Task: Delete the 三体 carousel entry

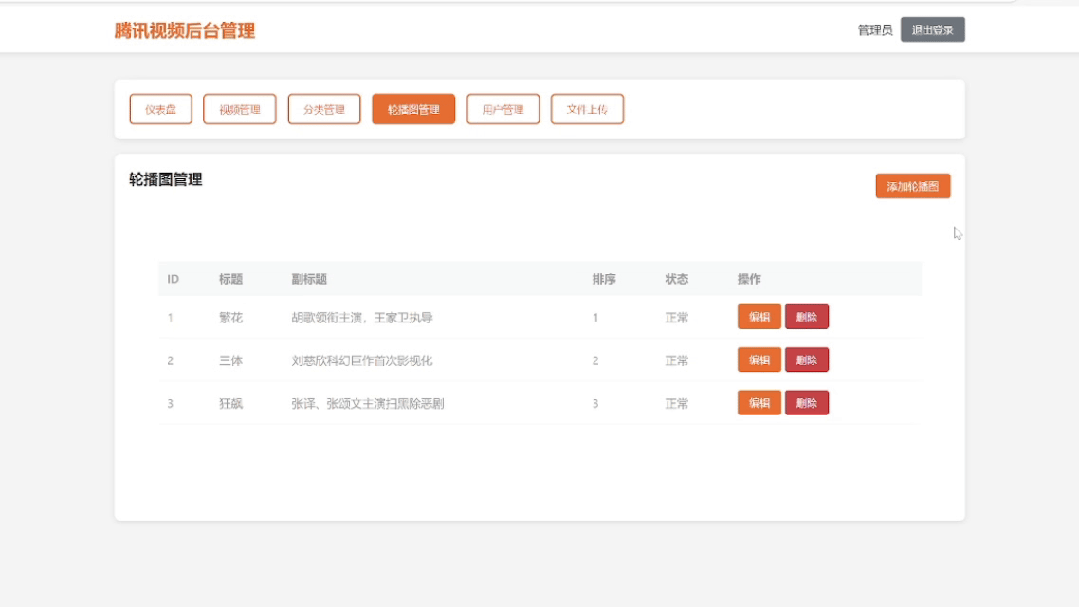Action: 806,359
